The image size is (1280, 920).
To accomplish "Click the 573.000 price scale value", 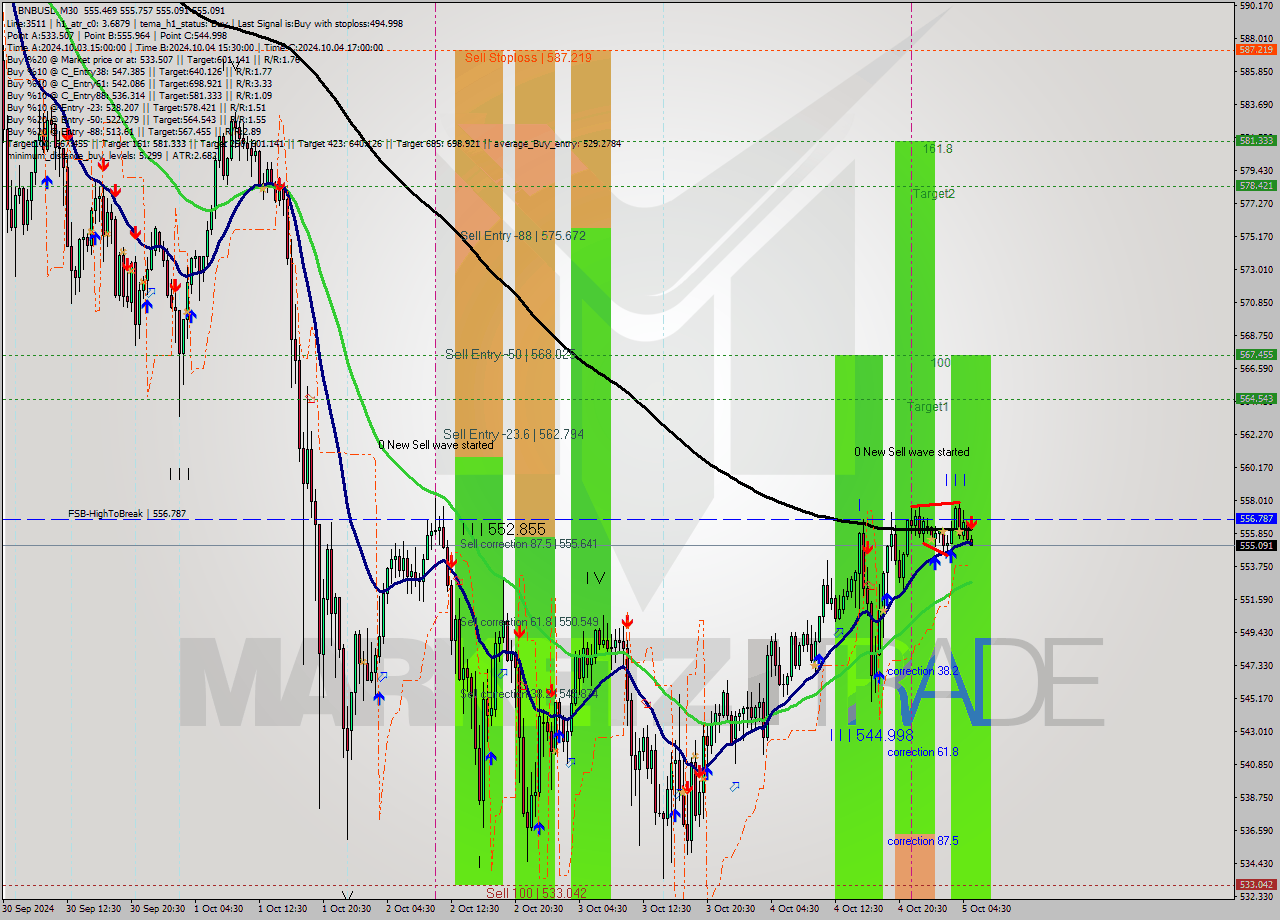I will [1256, 270].
